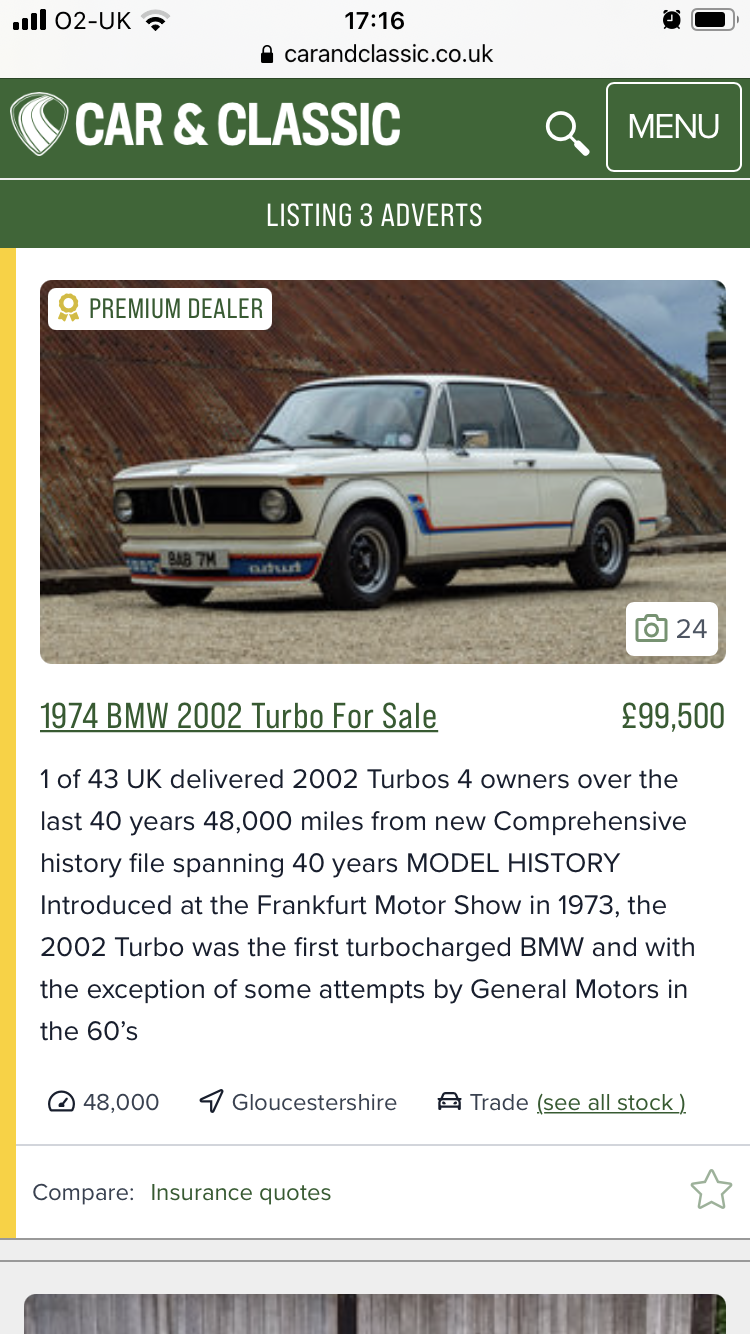This screenshot has height=1334, width=750.
Task: Open the search magnifier icon
Action: click(x=566, y=132)
